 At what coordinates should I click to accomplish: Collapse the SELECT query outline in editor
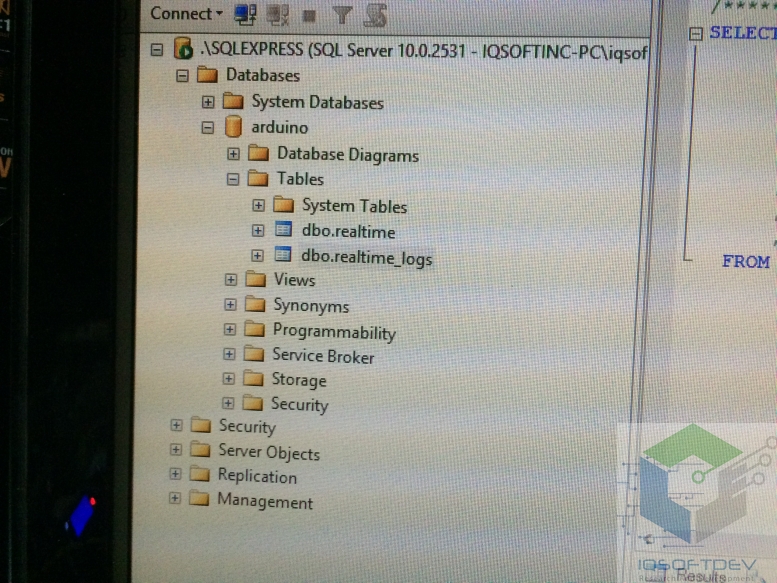(696, 34)
